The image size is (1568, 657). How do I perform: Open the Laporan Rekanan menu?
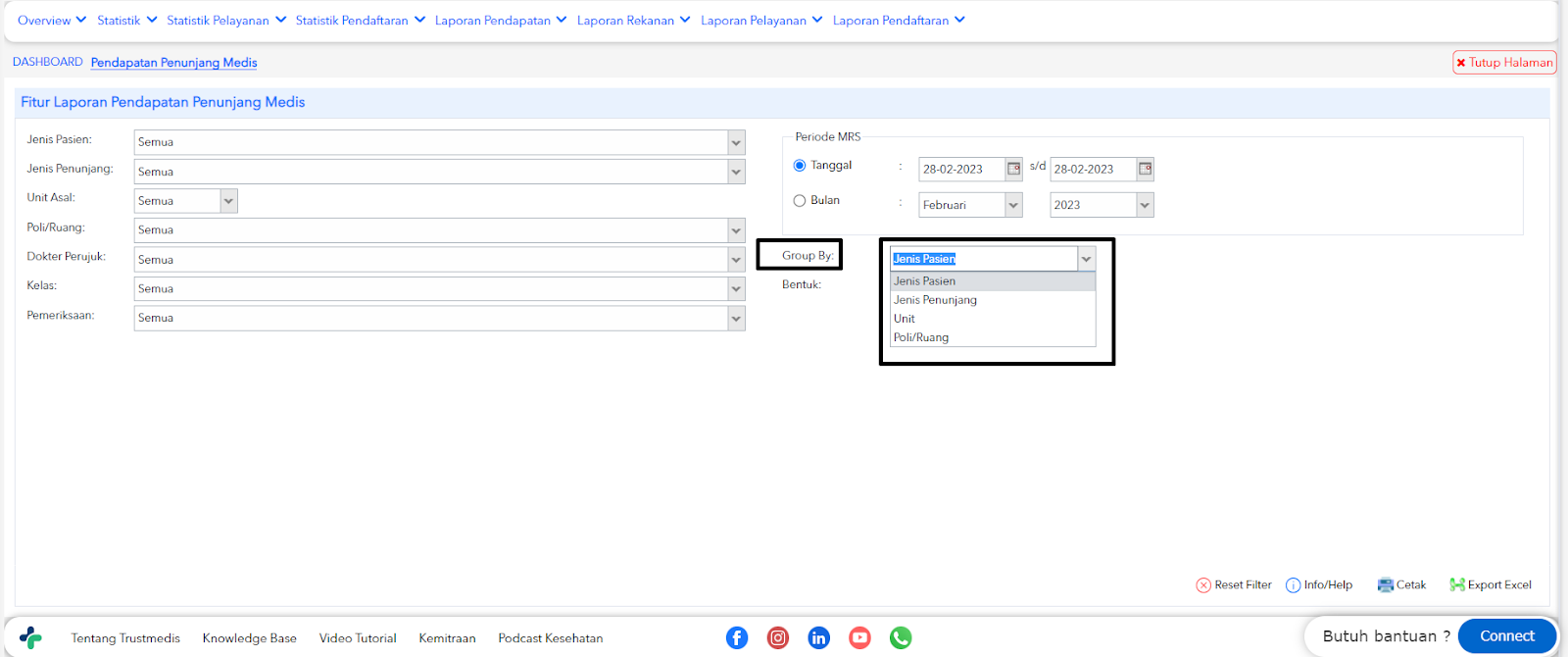634,20
